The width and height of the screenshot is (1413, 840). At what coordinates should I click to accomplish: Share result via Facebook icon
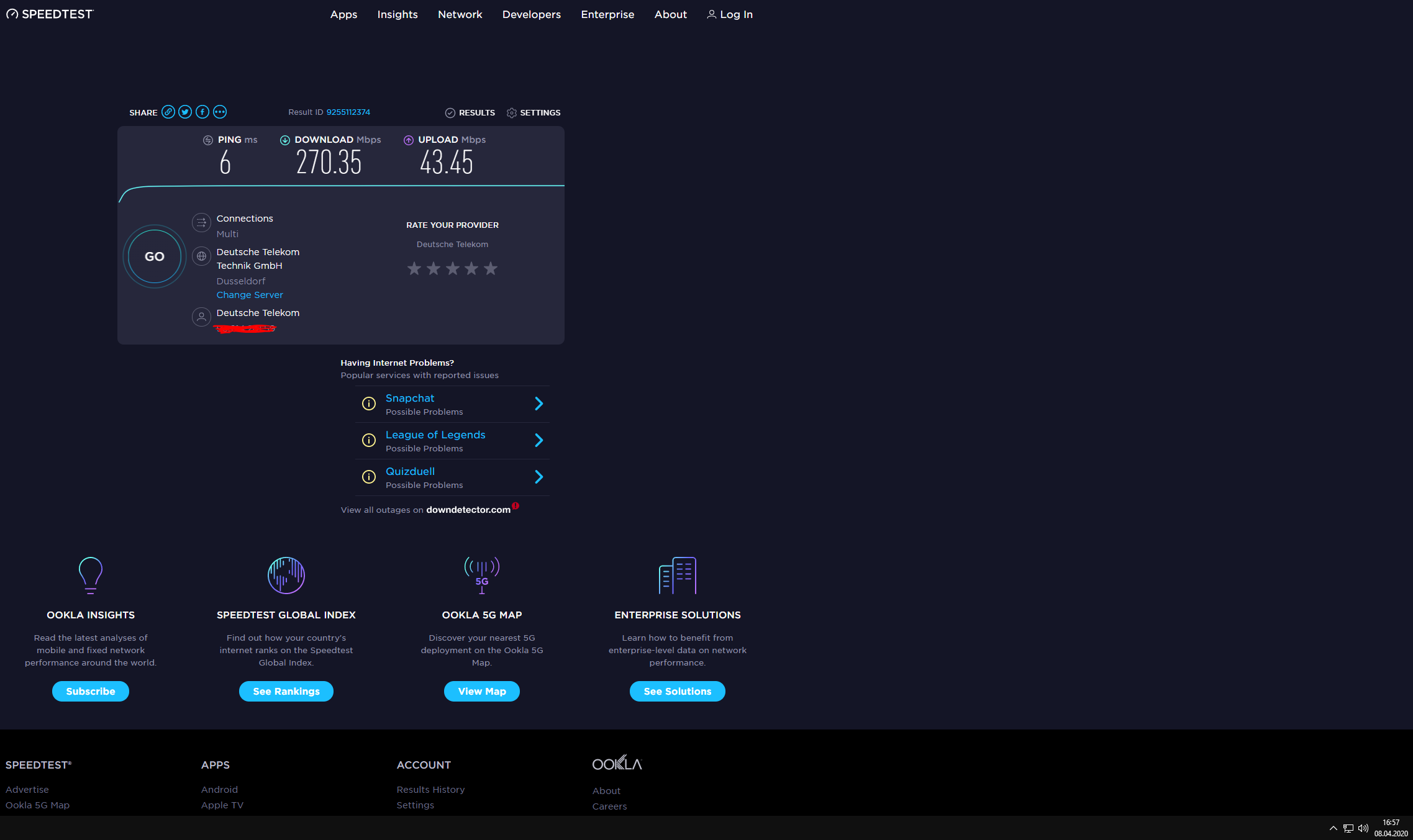202,112
